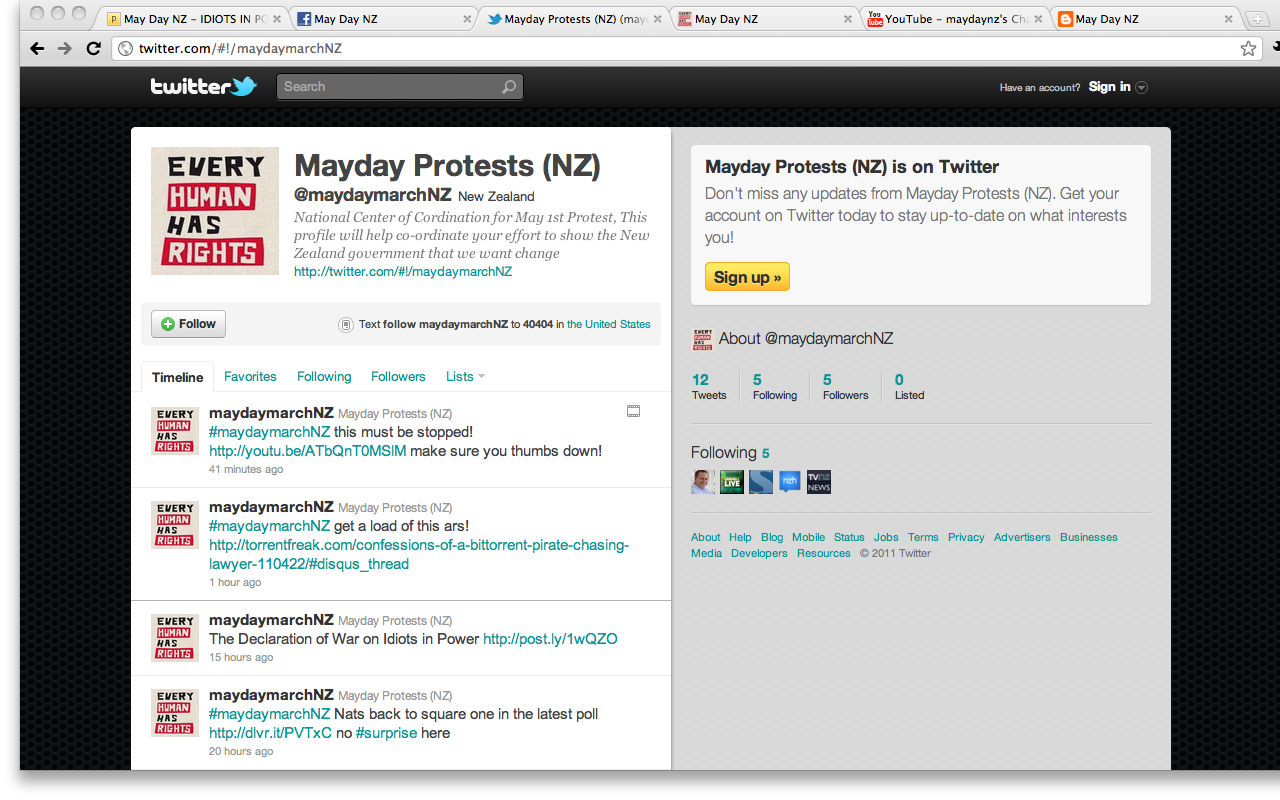1280x800 pixels.
Task: Click the browser forward arrow
Action: [x=65, y=48]
